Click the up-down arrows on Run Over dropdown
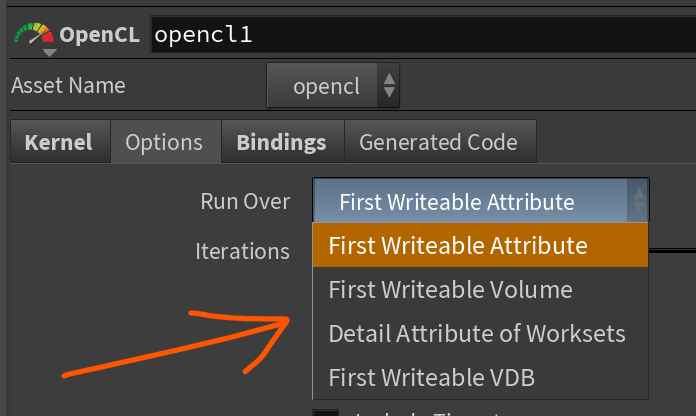This screenshot has width=696, height=416. (x=637, y=201)
